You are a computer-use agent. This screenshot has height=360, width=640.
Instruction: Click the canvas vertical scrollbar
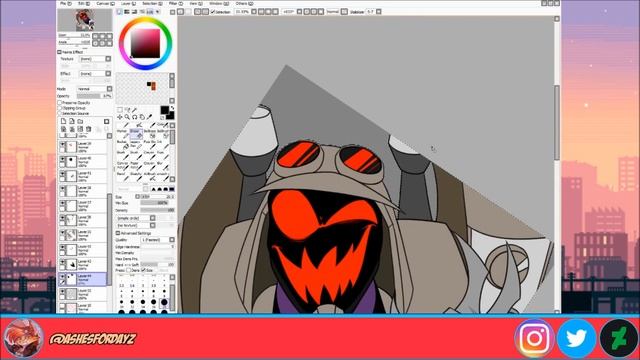[x=557, y=122]
